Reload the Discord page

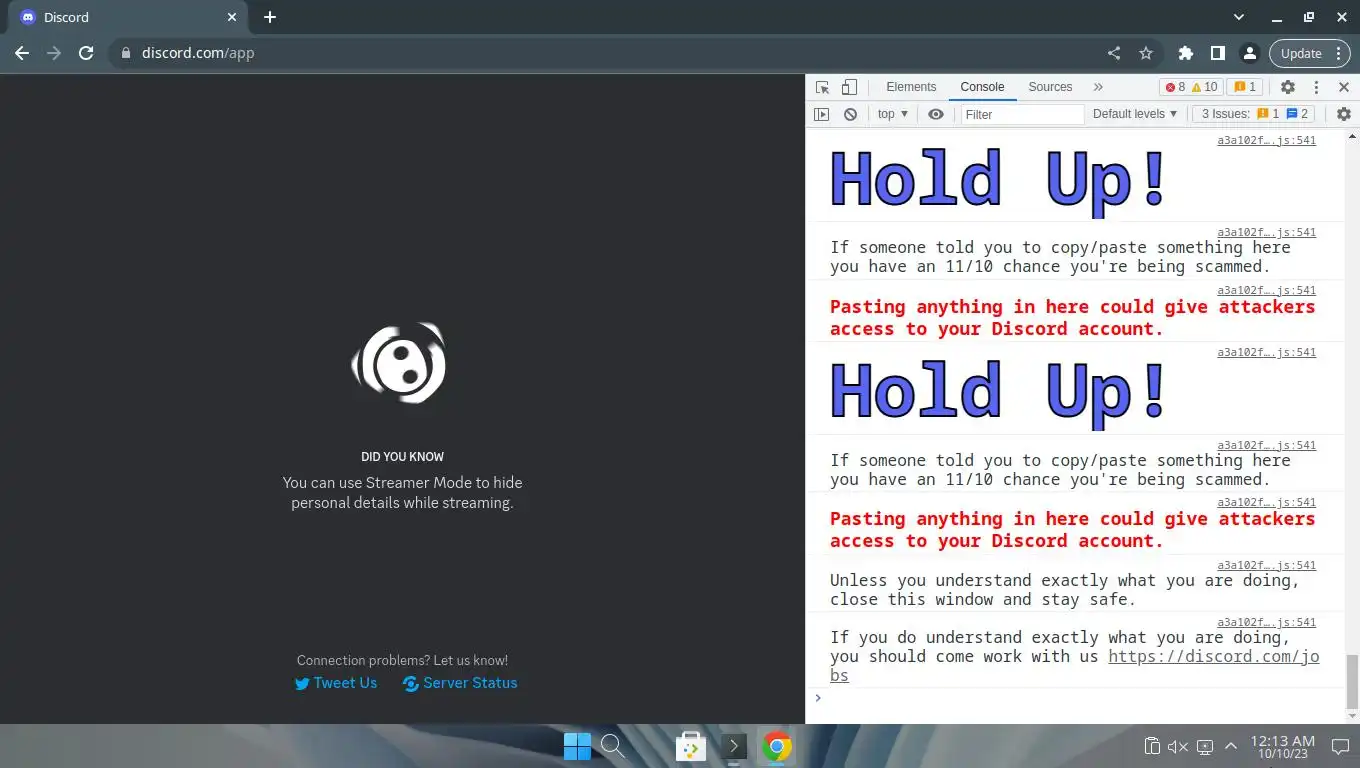click(86, 53)
